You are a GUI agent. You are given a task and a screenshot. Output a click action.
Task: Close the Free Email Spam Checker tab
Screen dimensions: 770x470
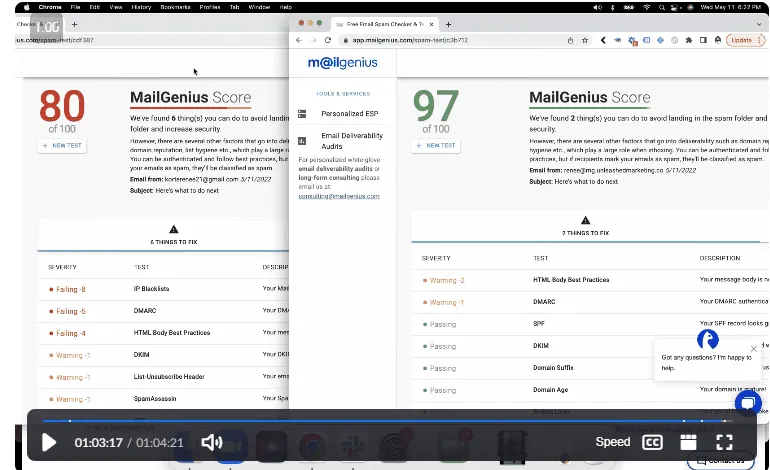click(431, 24)
